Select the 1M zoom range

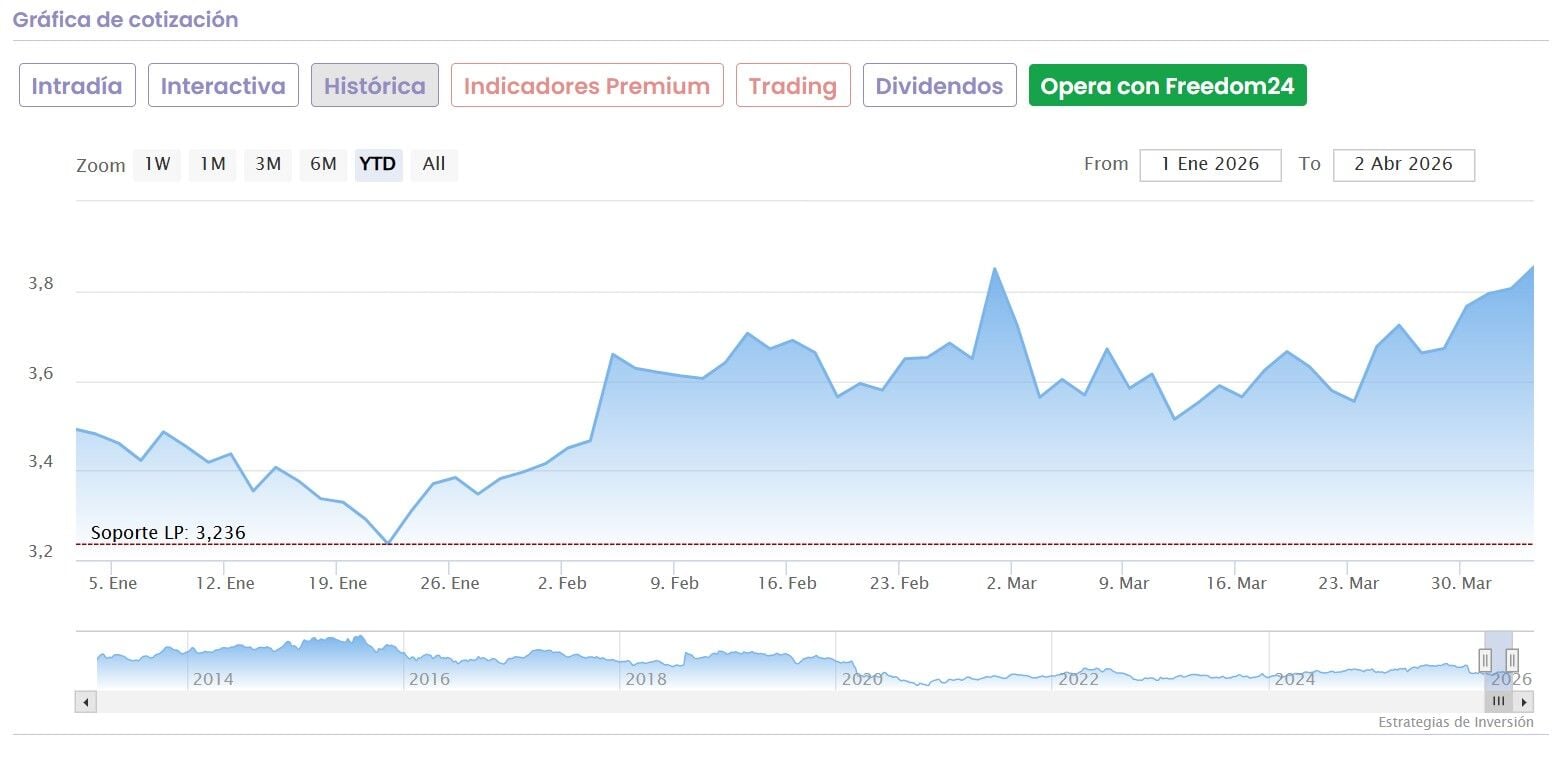coord(212,164)
